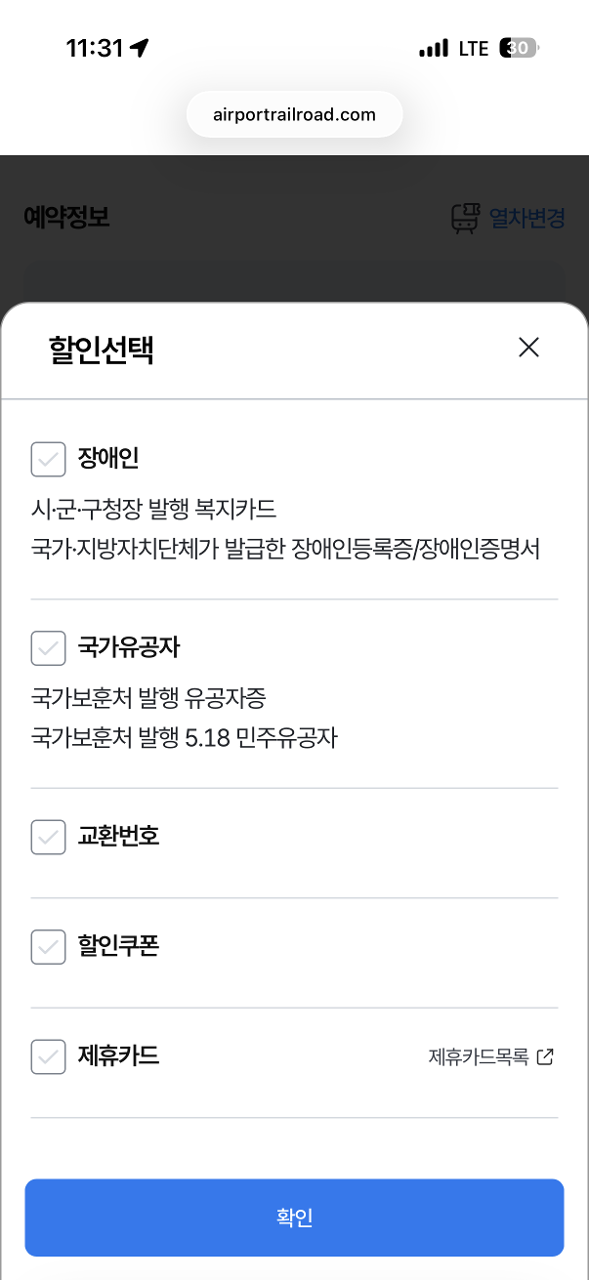Confirm with the blue 확인 button
This screenshot has height=1280, width=589.
tap(294, 1217)
